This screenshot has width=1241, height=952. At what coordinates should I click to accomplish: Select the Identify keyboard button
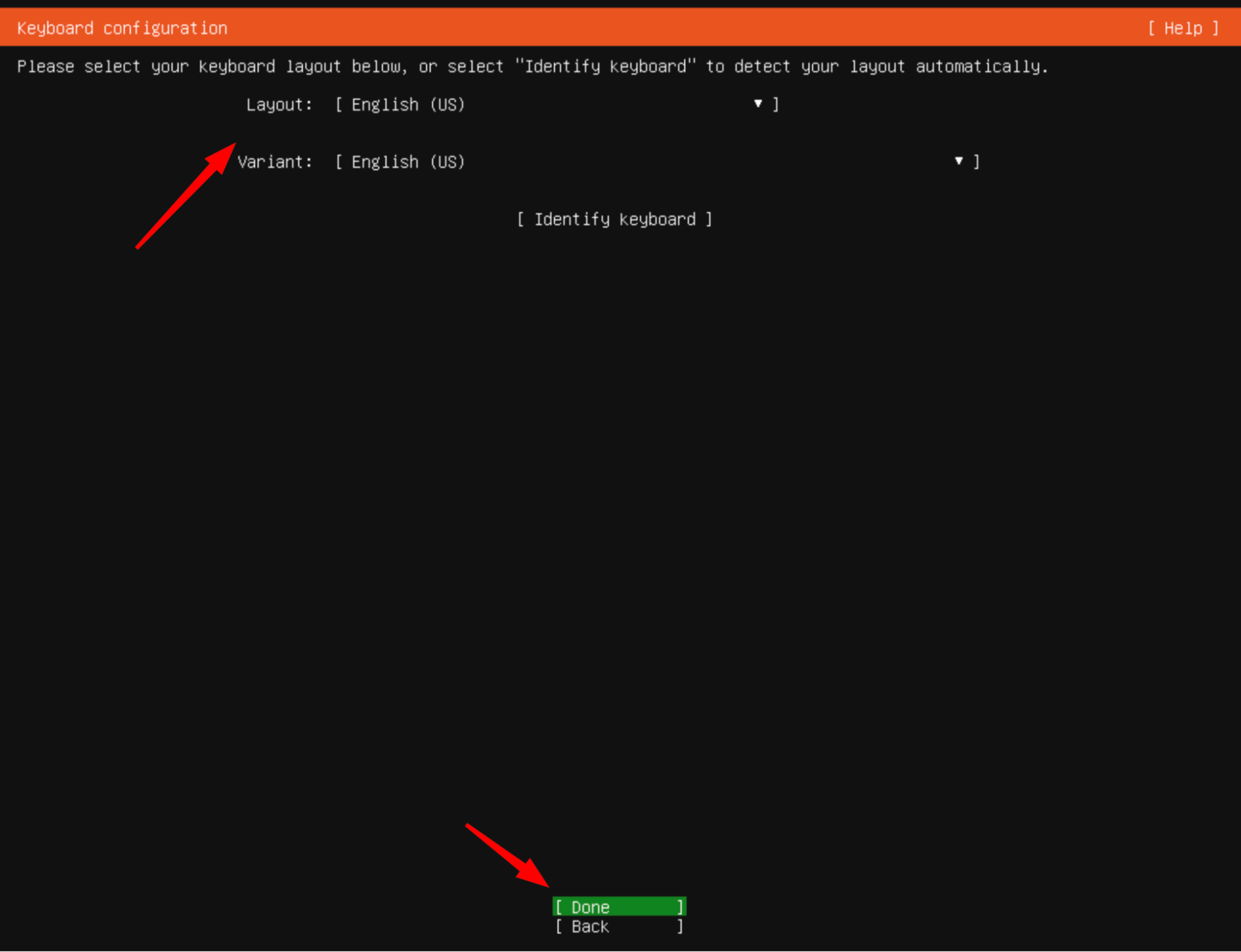click(615, 219)
